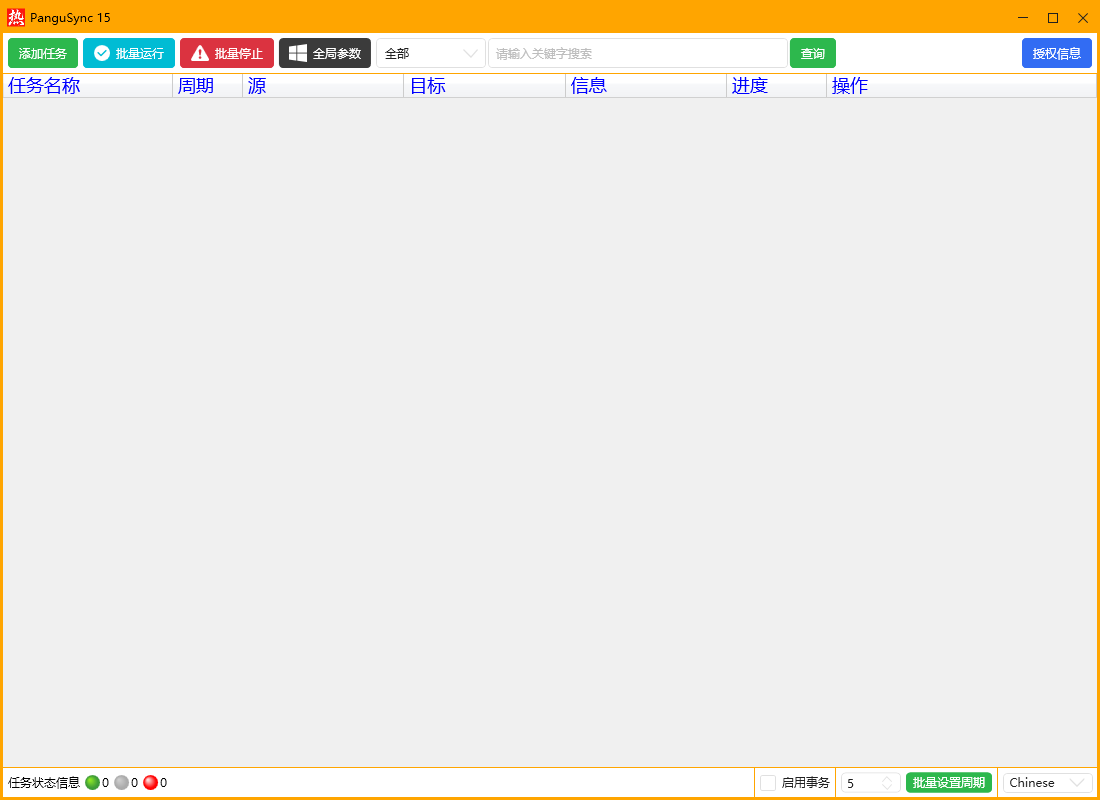Click the 操作 column header
The image size is (1100, 800).
tap(962, 86)
